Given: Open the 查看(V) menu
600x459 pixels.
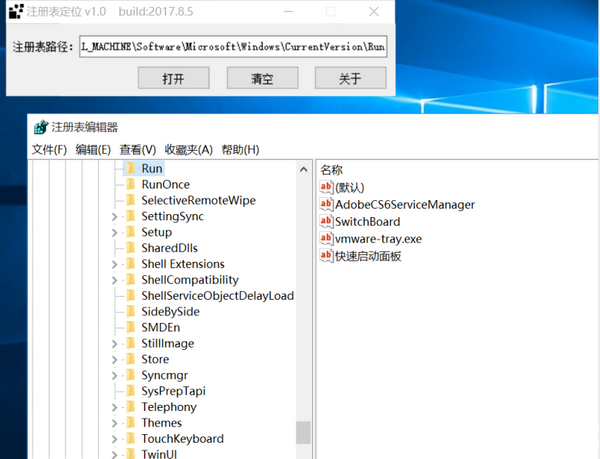Looking at the screenshot, I should click(137, 150).
